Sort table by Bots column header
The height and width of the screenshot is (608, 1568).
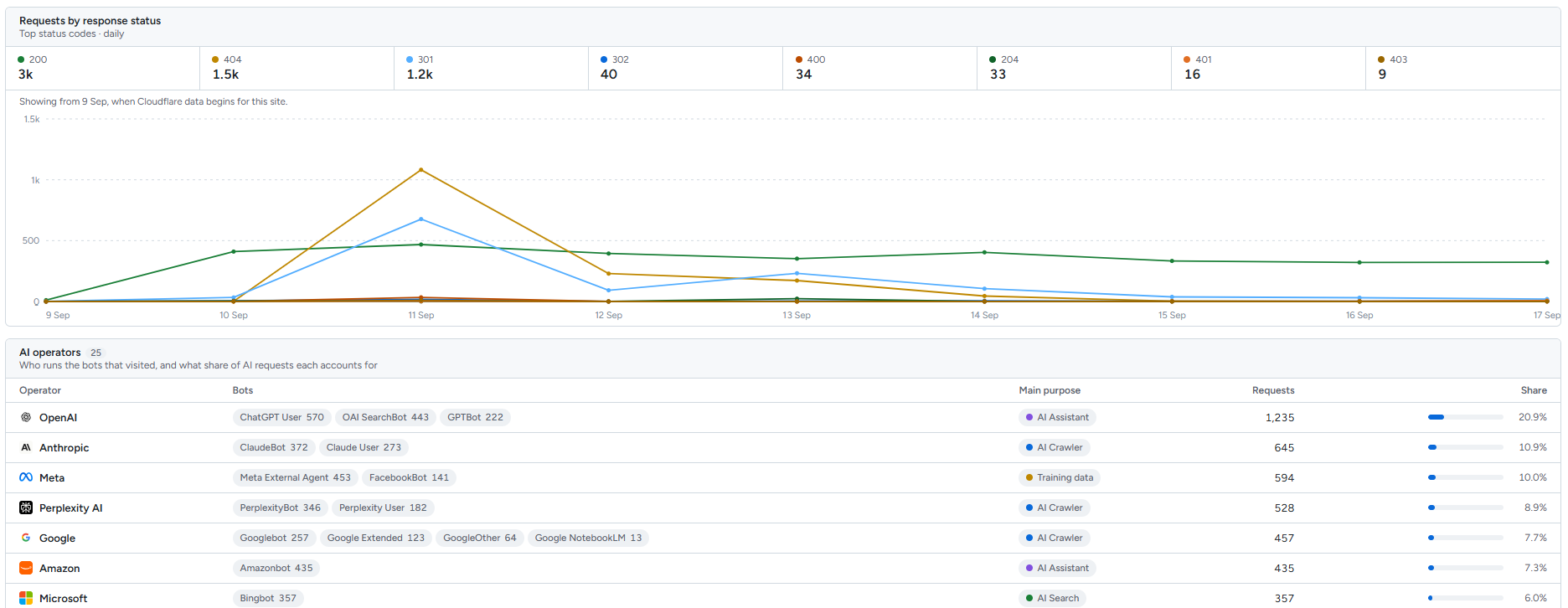point(243,390)
